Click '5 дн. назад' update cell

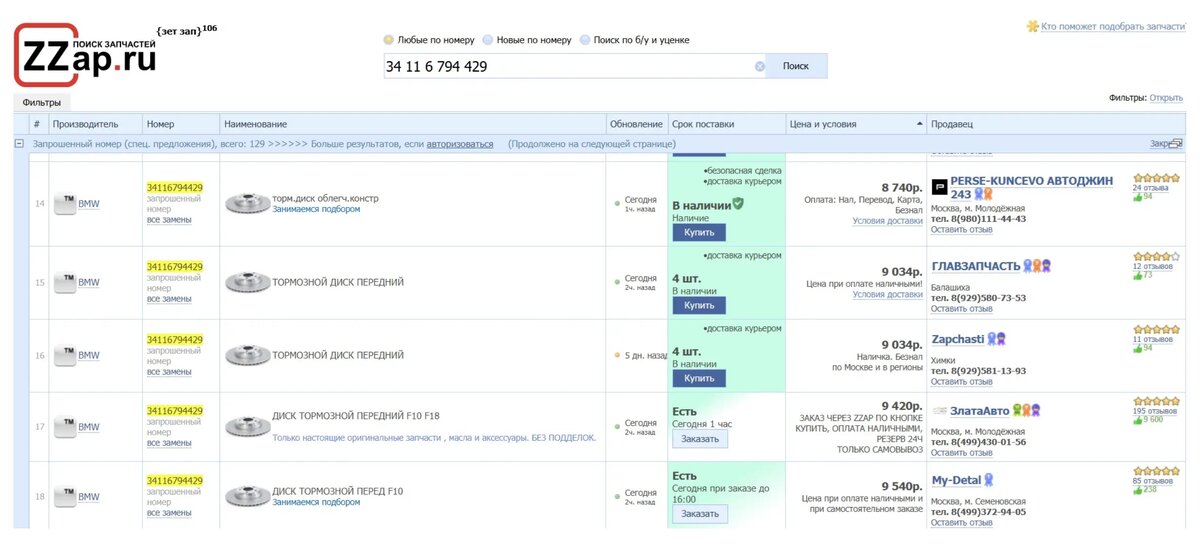click(x=646, y=355)
